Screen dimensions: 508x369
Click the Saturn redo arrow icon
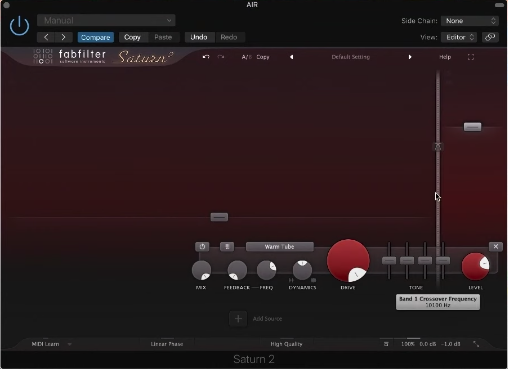tap(221, 57)
